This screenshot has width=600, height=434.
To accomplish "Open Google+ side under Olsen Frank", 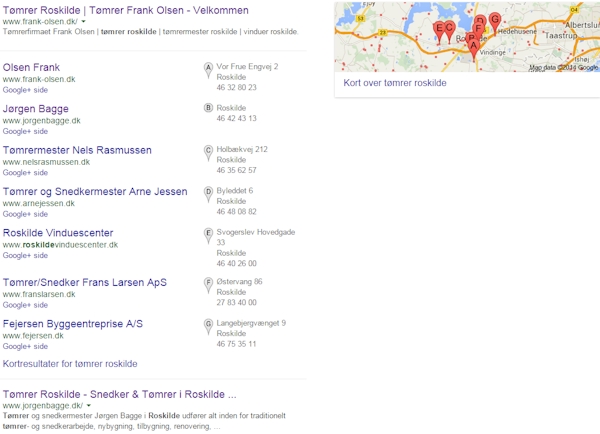I will coord(25,90).
